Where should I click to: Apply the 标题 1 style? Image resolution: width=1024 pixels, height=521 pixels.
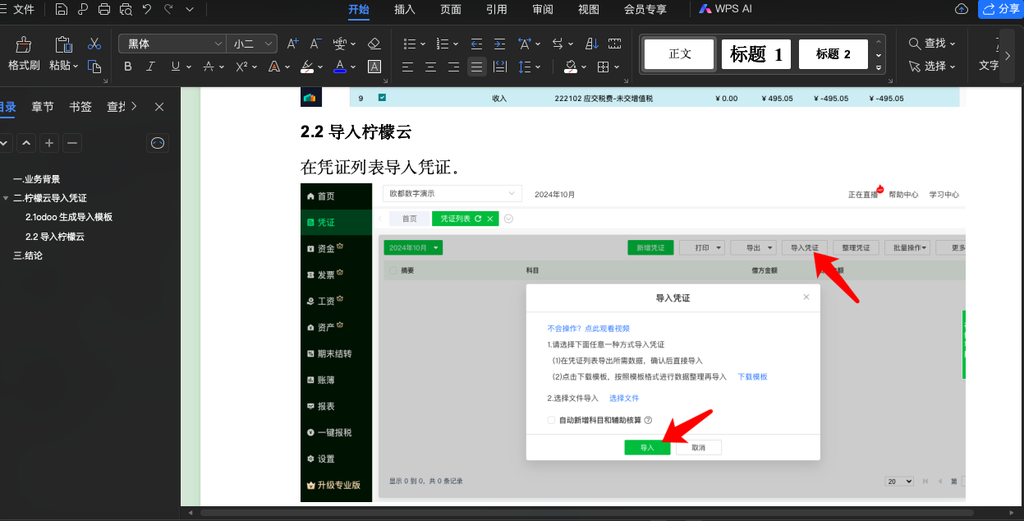[x=756, y=54]
